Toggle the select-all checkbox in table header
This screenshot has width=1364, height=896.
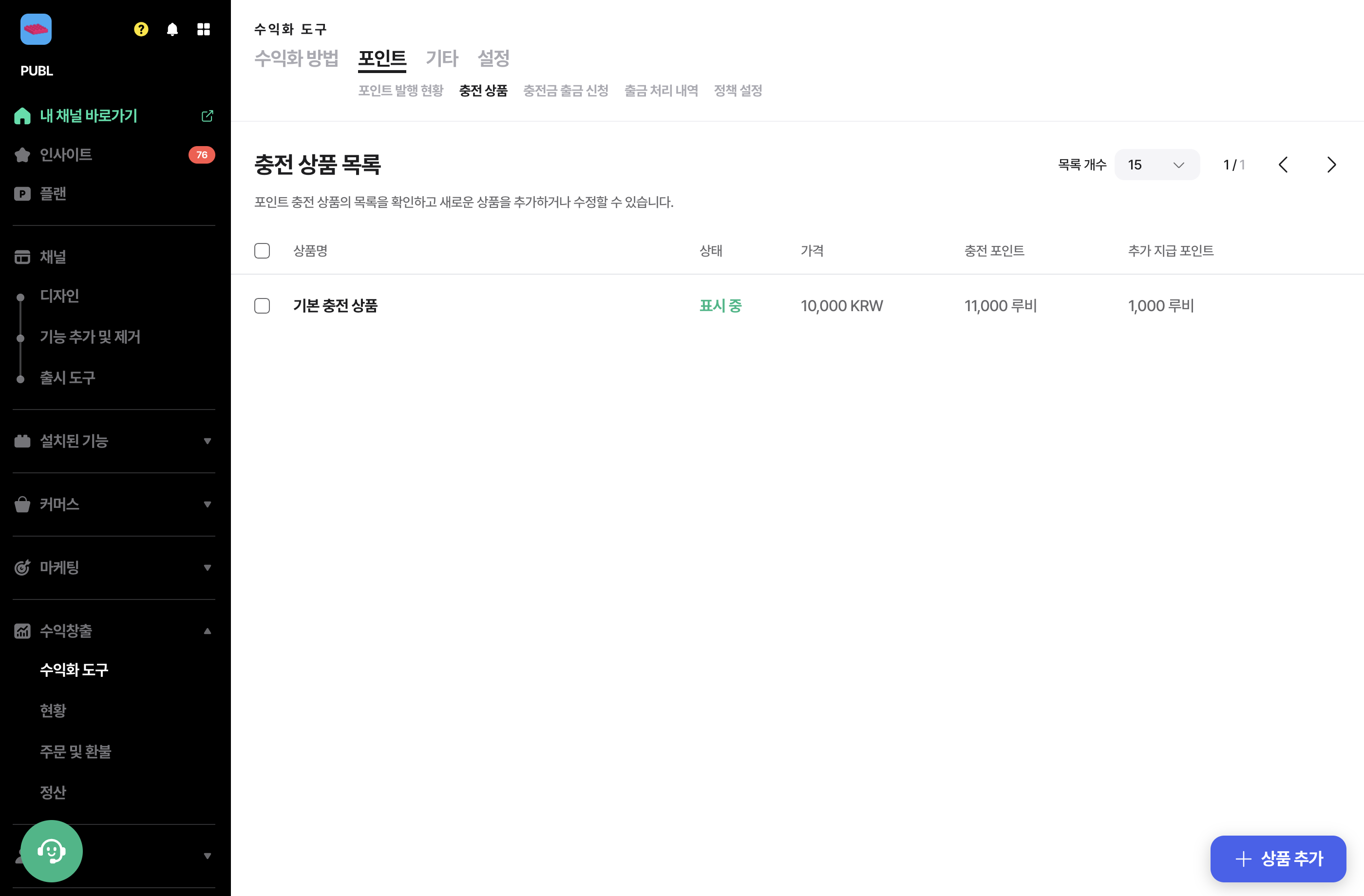coord(262,251)
